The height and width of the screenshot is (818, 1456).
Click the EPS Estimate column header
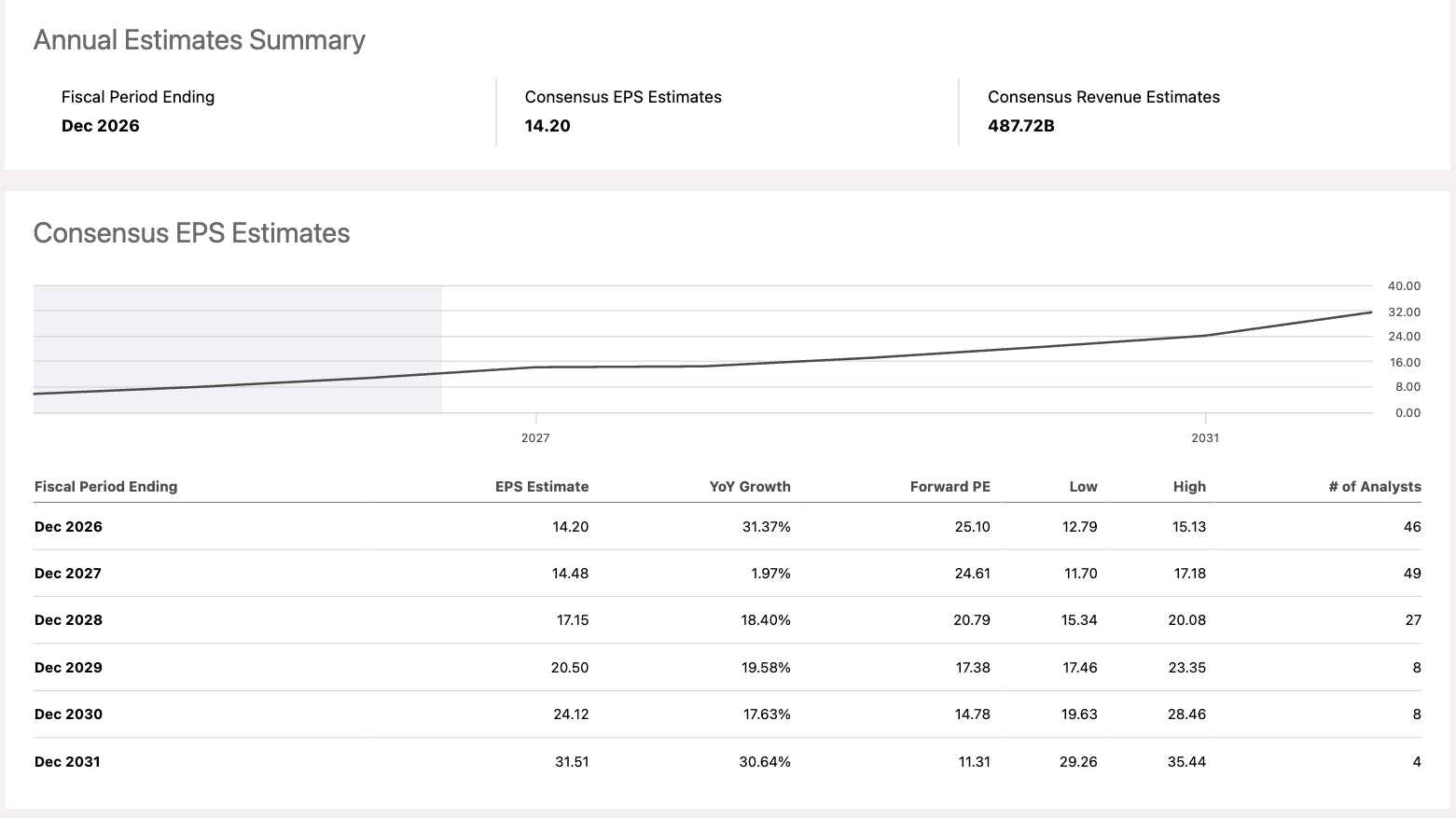click(x=542, y=487)
